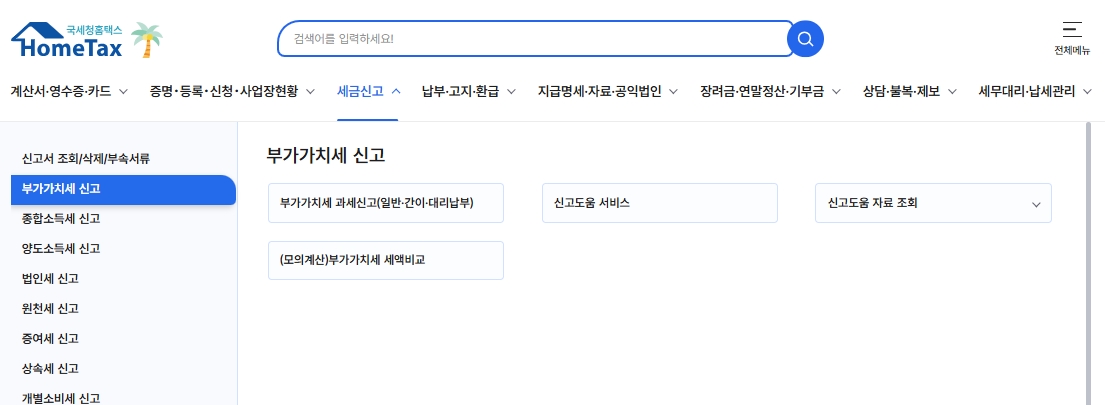The width and height of the screenshot is (1105, 405).
Task: Collapse the 세금신고 menu
Action: point(367,92)
